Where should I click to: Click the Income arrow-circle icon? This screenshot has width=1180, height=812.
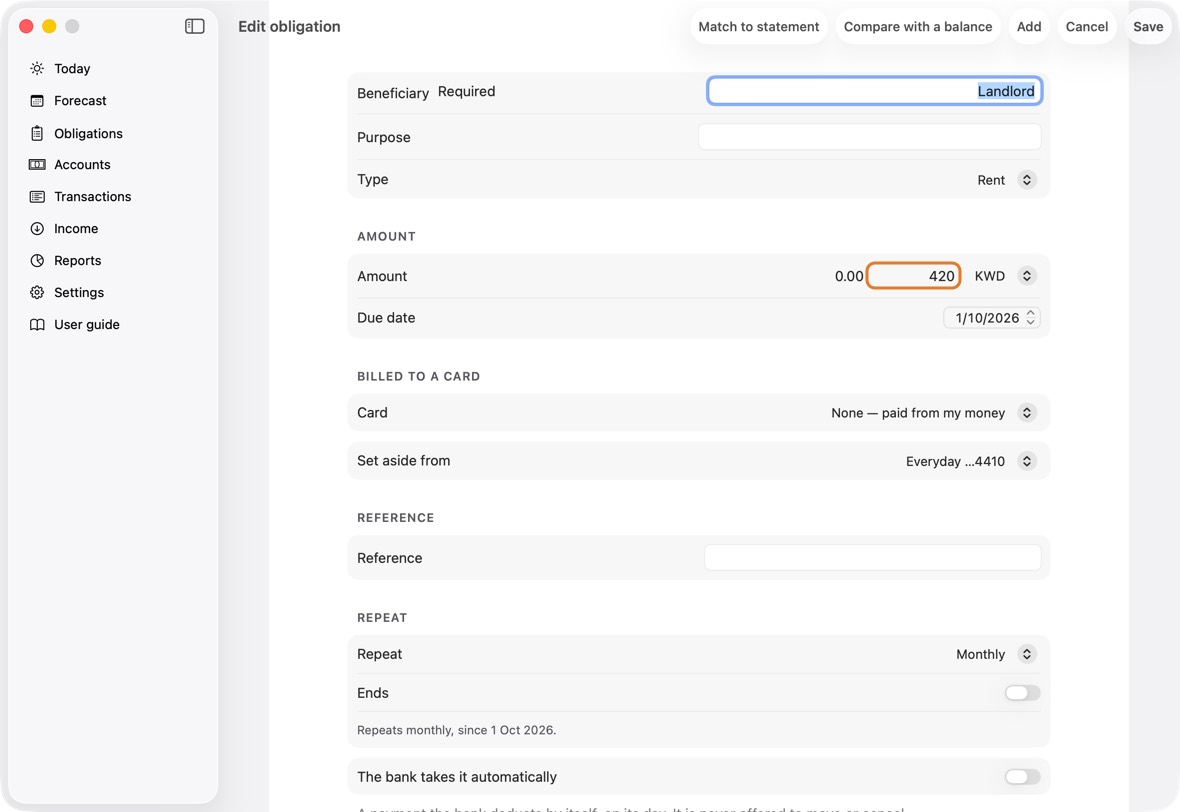coord(37,229)
